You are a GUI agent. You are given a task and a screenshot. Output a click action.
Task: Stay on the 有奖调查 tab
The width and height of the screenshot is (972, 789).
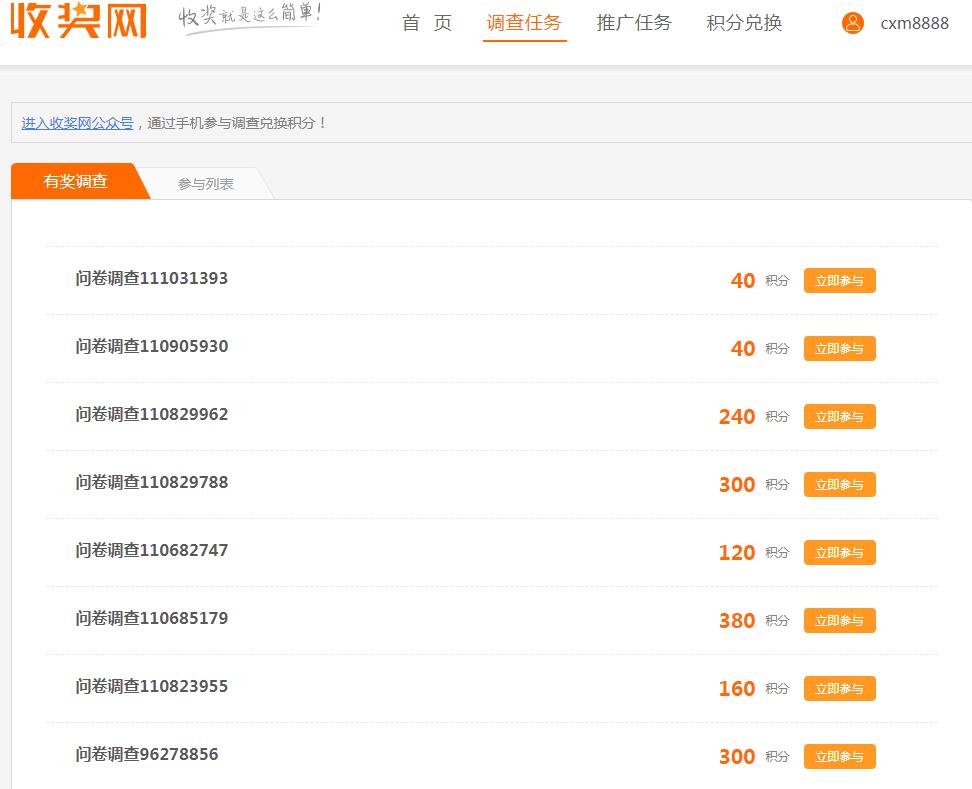[x=75, y=182]
